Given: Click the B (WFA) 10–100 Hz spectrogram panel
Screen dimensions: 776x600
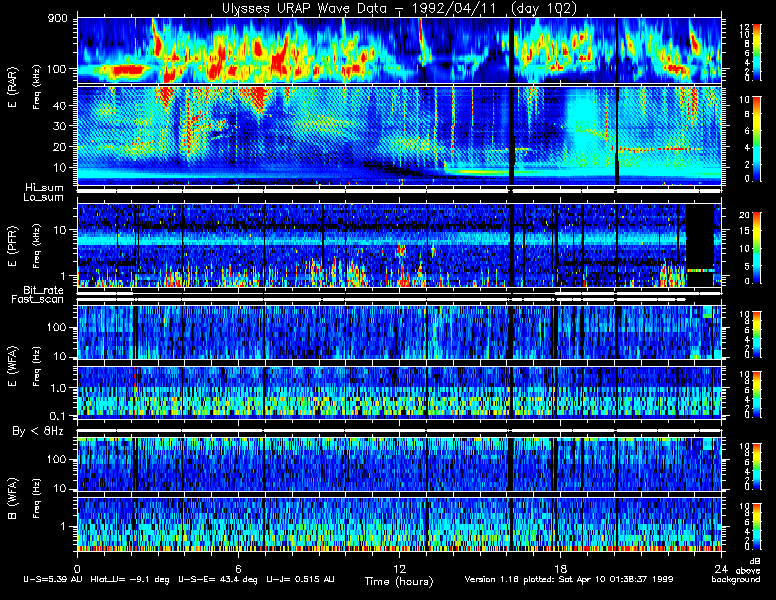Looking at the screenshot, I should 399,464.
